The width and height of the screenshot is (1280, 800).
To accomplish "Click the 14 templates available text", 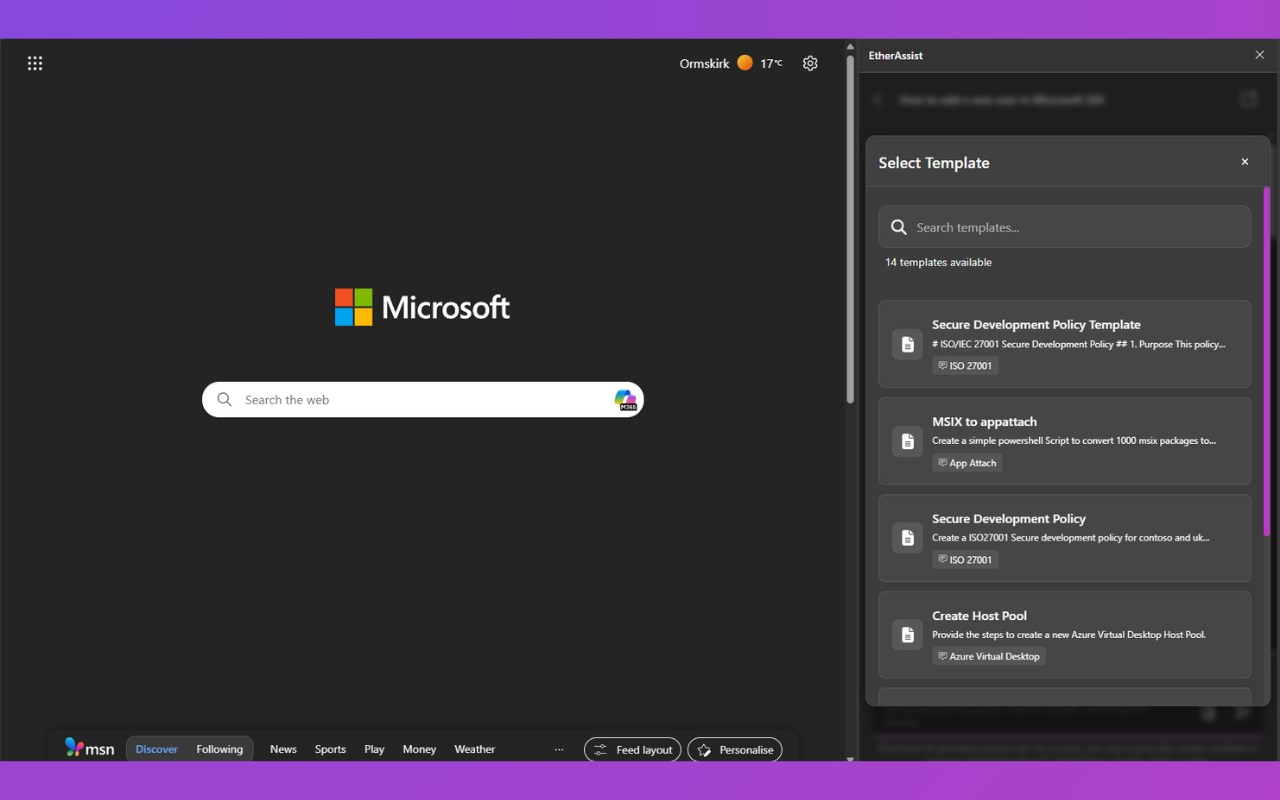I will [938, 262].
